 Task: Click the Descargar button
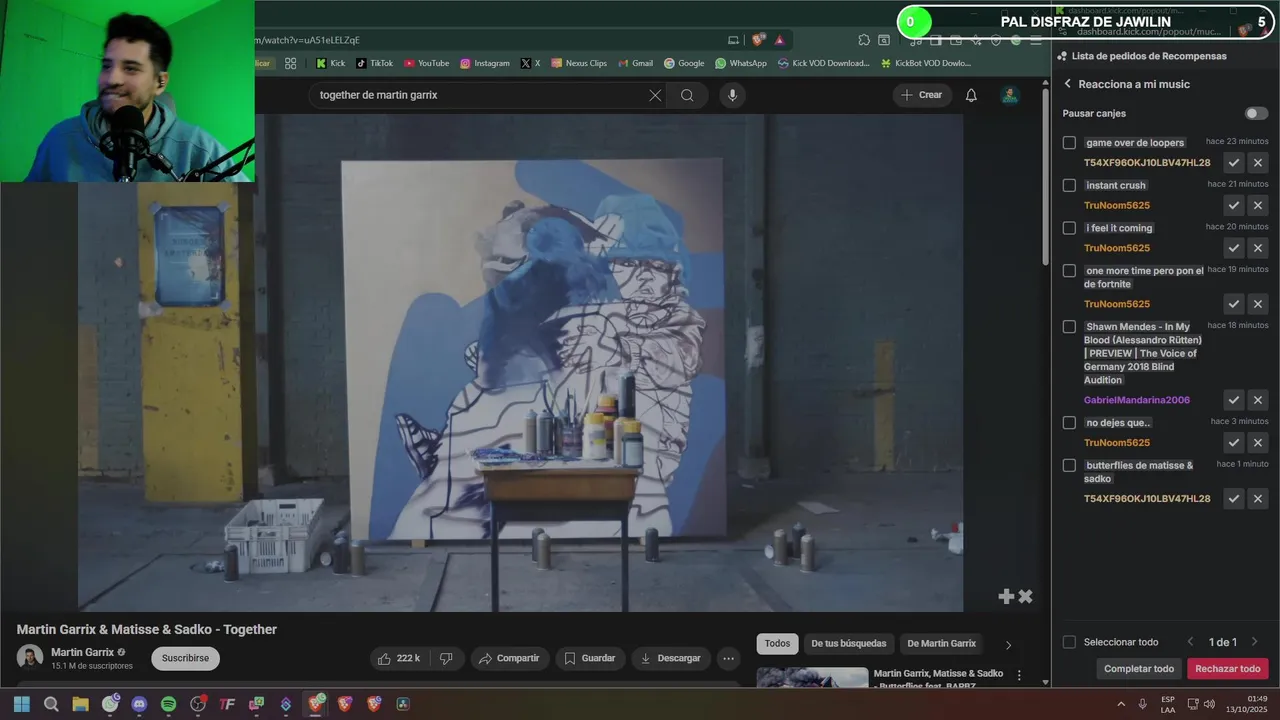(x=671, y=658)
